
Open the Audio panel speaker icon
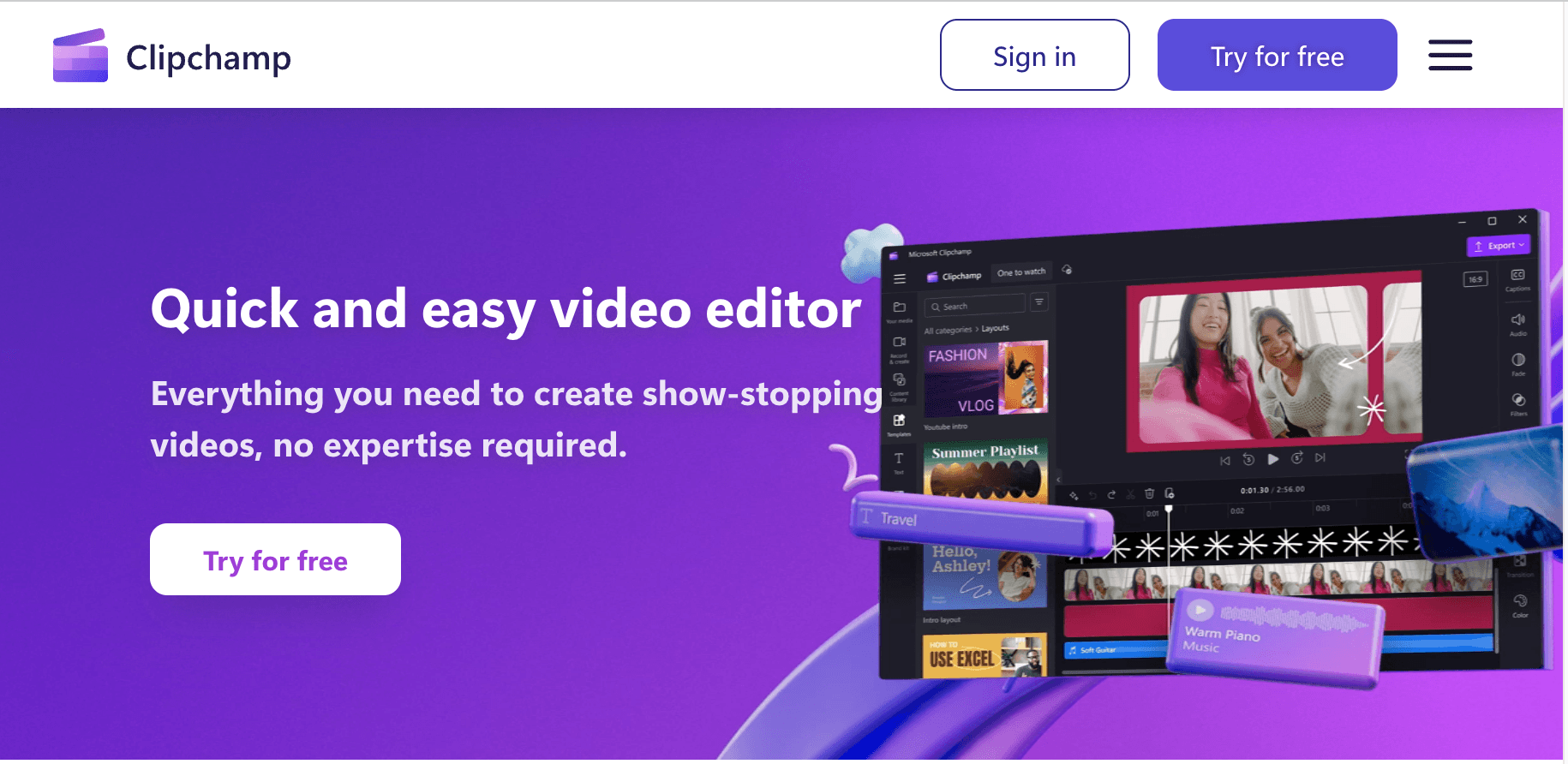(1517, 319)
